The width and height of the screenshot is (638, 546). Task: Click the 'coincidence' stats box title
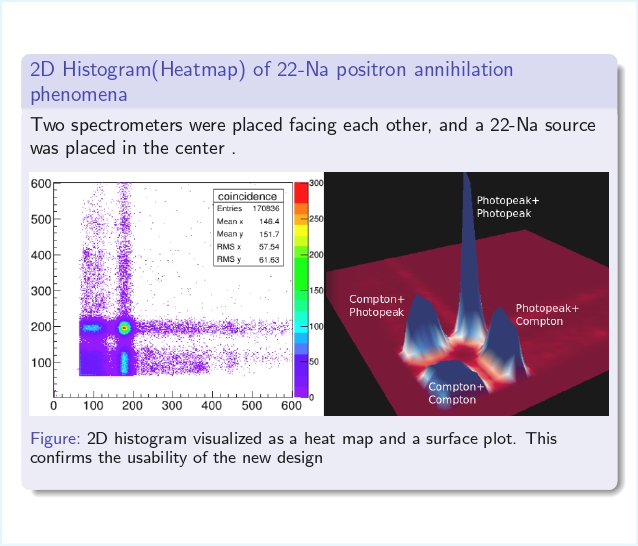pos(248,196)
